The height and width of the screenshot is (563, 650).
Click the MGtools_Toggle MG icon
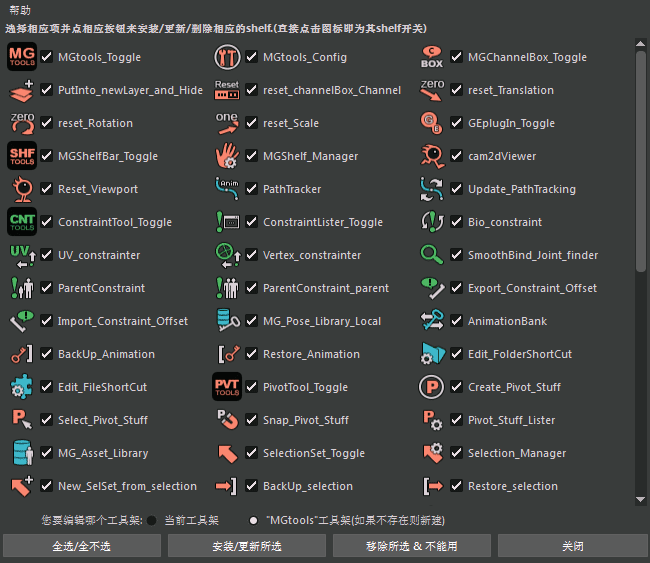click(22, 56)
